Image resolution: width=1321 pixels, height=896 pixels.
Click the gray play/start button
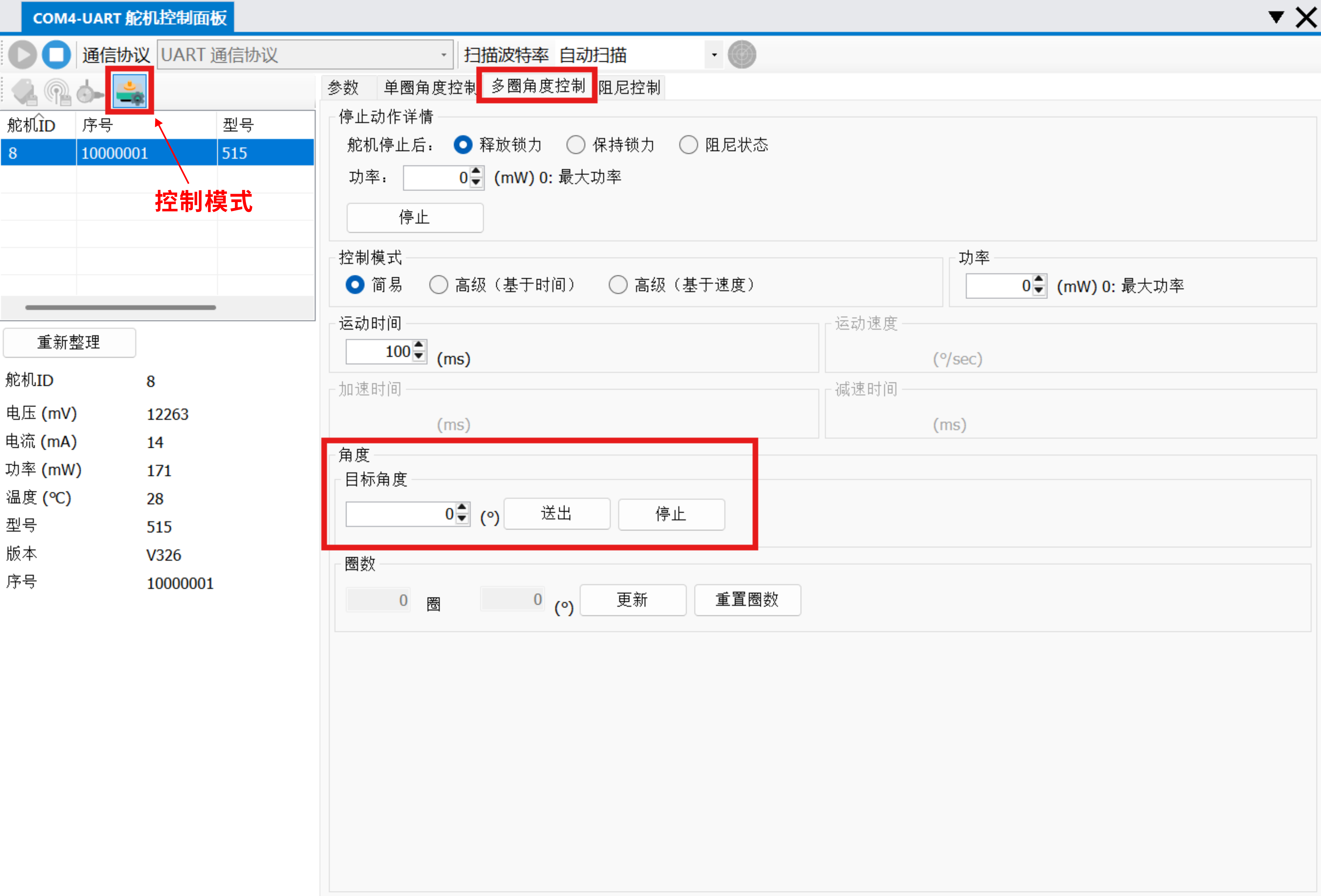coord(23,55)
